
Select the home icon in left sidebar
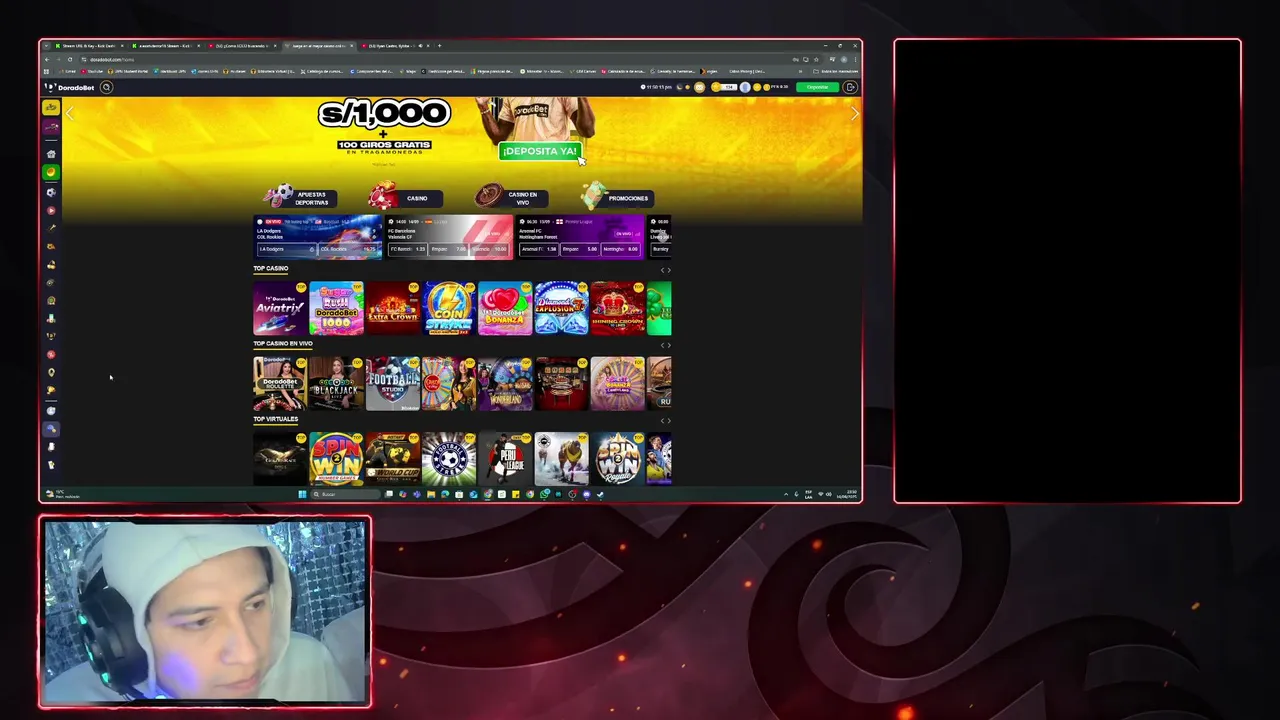pyautogui.click(x=51, y=154)
